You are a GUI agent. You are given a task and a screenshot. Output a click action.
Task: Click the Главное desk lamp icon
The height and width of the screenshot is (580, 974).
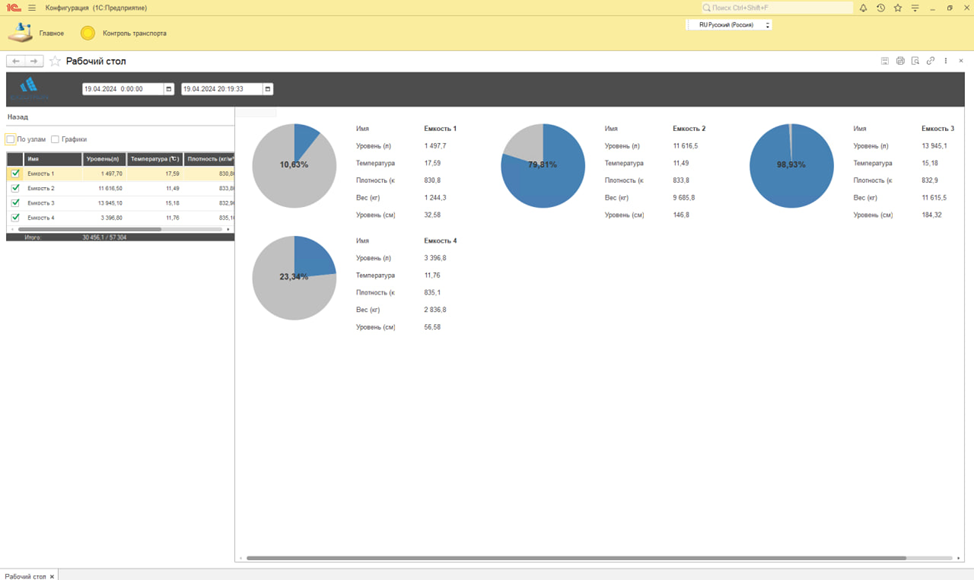[x=20, y=33]
